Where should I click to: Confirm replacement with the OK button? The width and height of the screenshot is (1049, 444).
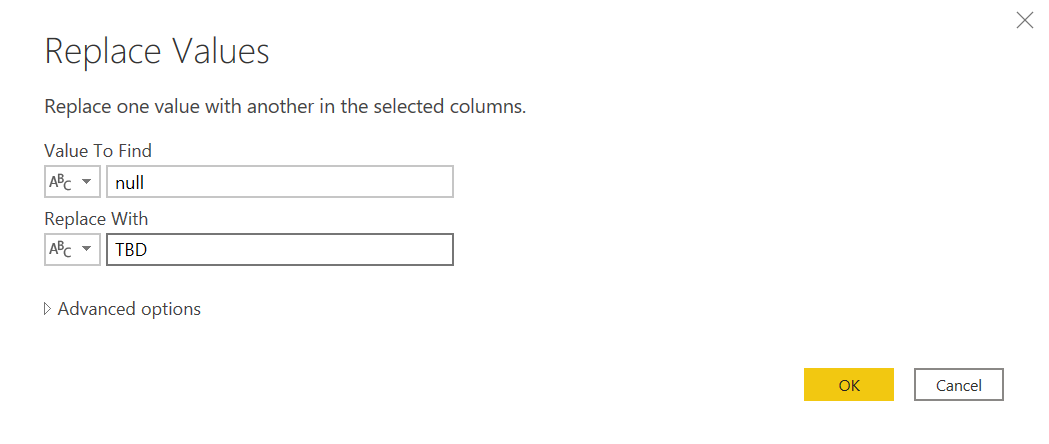pos(848,385)
